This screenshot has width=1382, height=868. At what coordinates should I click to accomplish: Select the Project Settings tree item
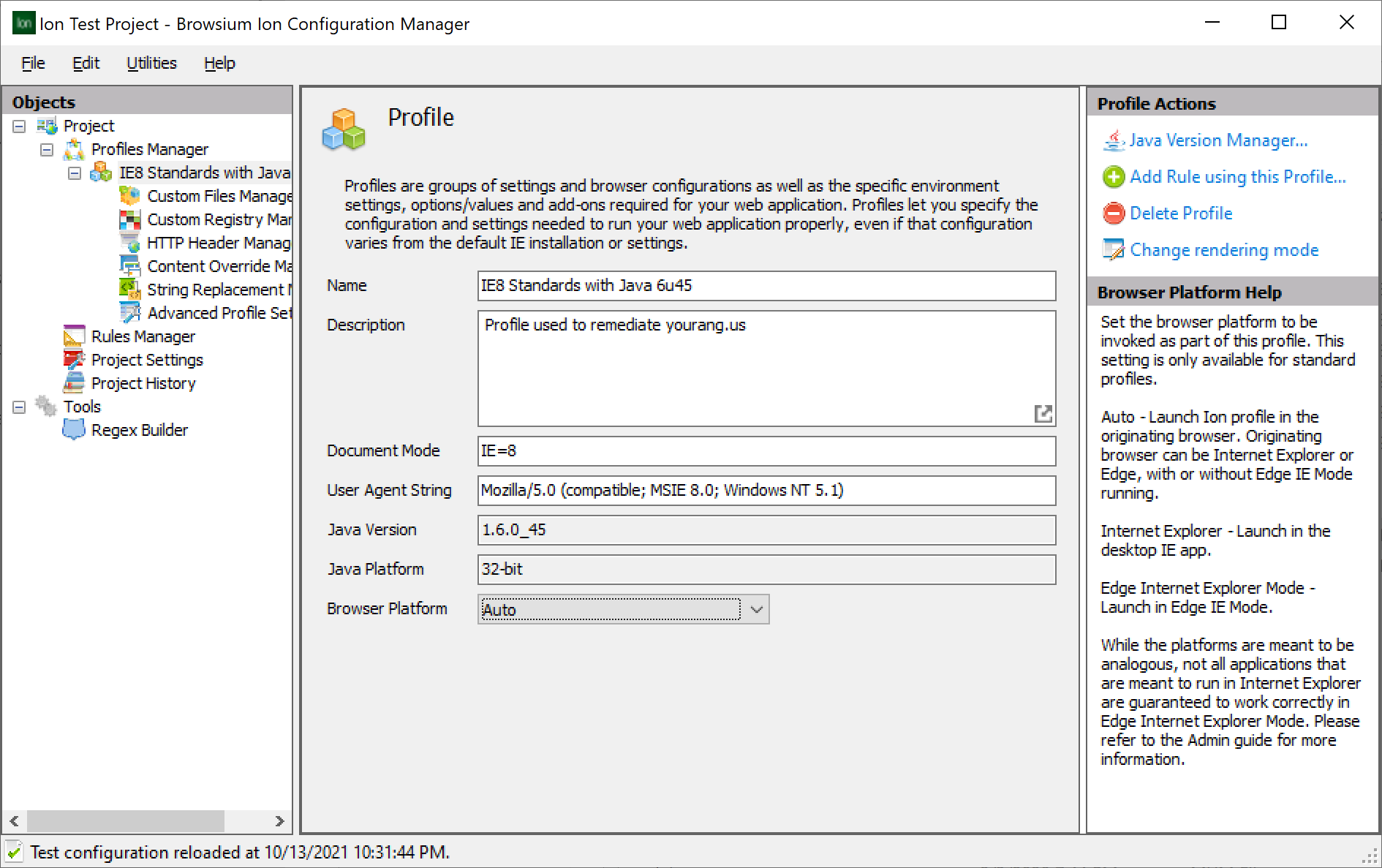point(147,359)
